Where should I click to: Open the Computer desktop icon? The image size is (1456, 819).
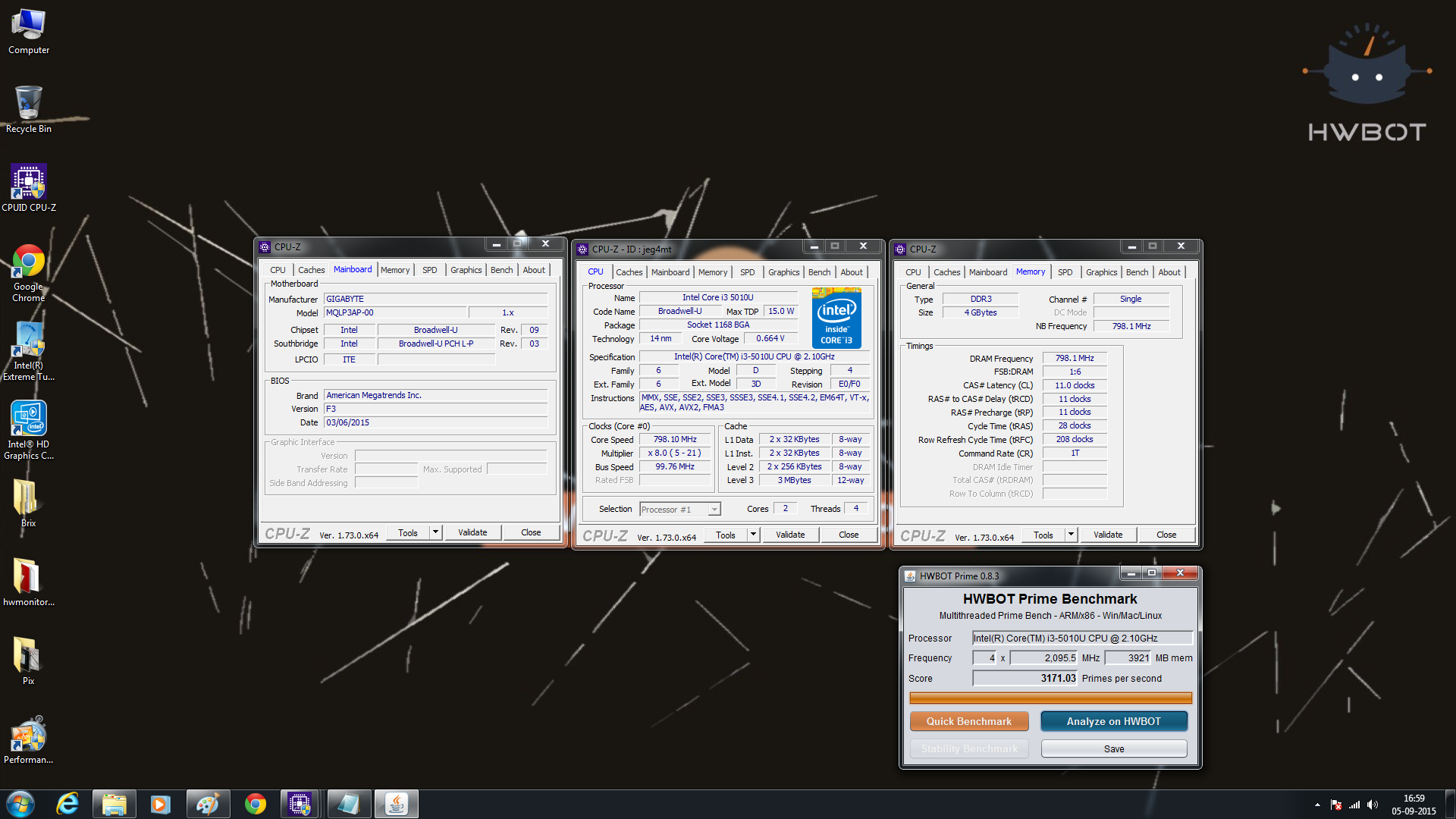pyautogui.click(x=29, y=32)
